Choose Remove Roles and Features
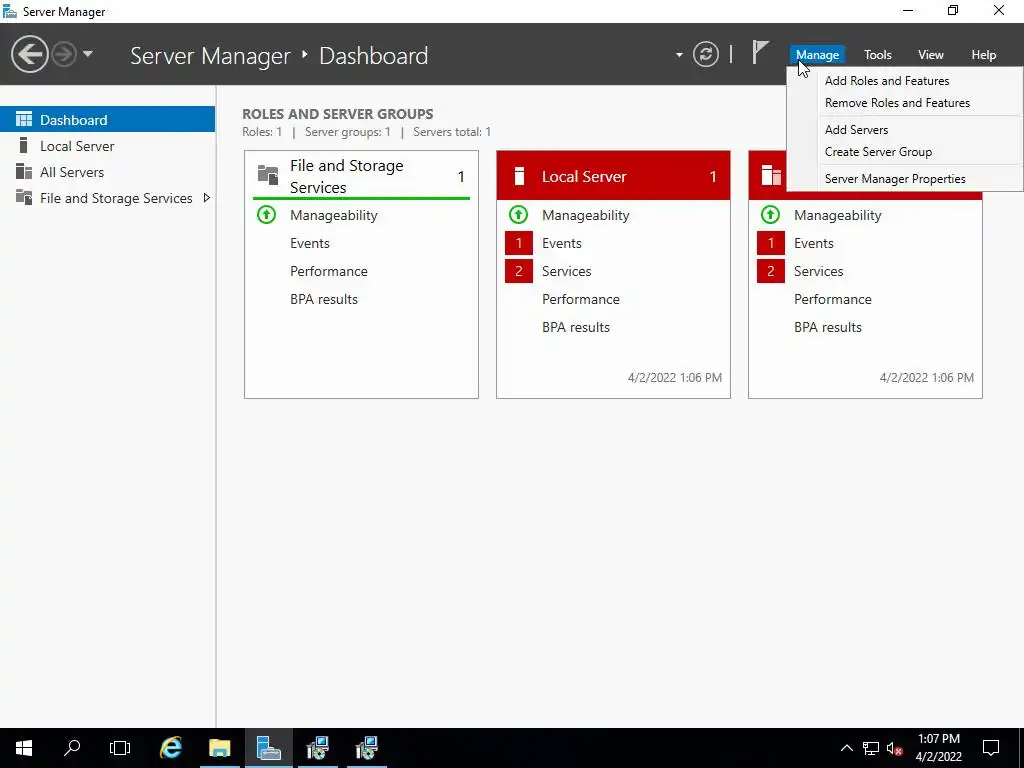The height and width of the screenshot is (768, 1024). point(897,103)
